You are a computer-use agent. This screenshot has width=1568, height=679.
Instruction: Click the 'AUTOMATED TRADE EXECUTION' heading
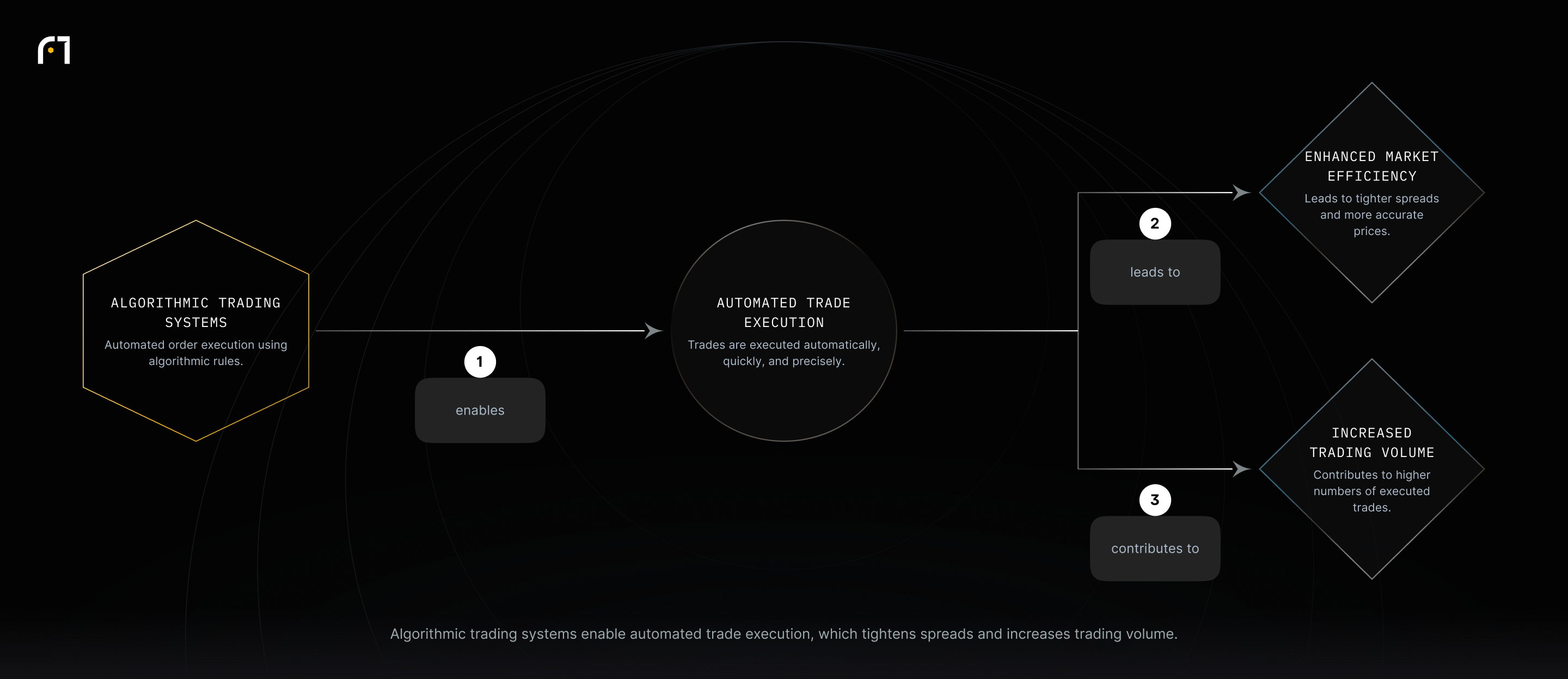(783, 312)
